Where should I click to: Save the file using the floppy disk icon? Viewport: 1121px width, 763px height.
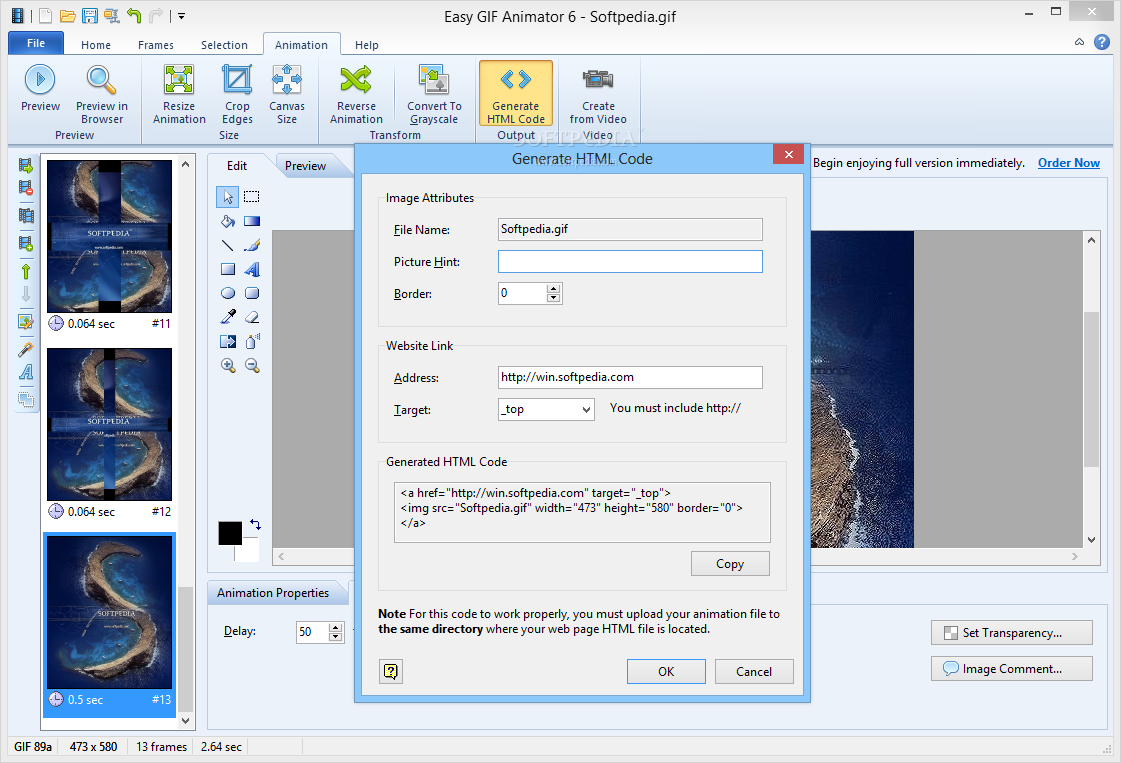click(89, 16)
